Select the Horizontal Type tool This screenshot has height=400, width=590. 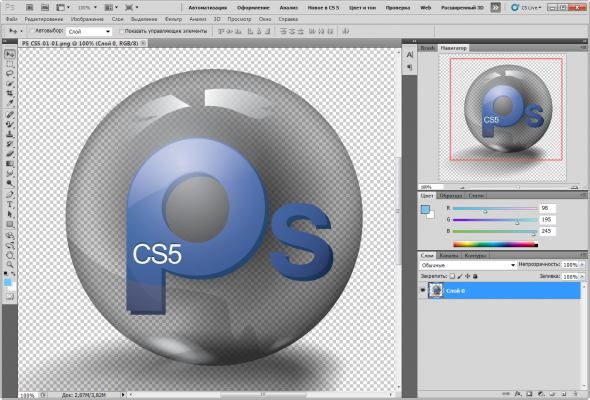(10, 204)
